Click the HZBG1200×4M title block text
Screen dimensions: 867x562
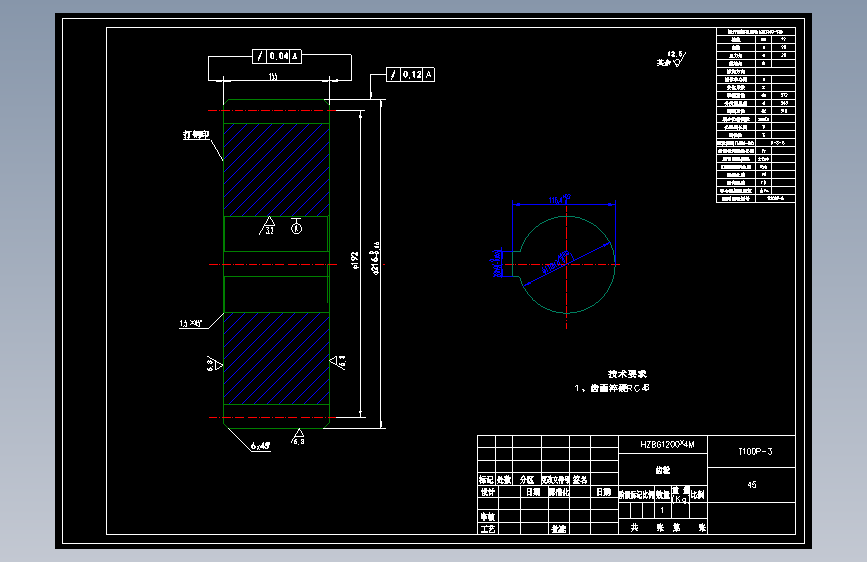pos(667,444)
